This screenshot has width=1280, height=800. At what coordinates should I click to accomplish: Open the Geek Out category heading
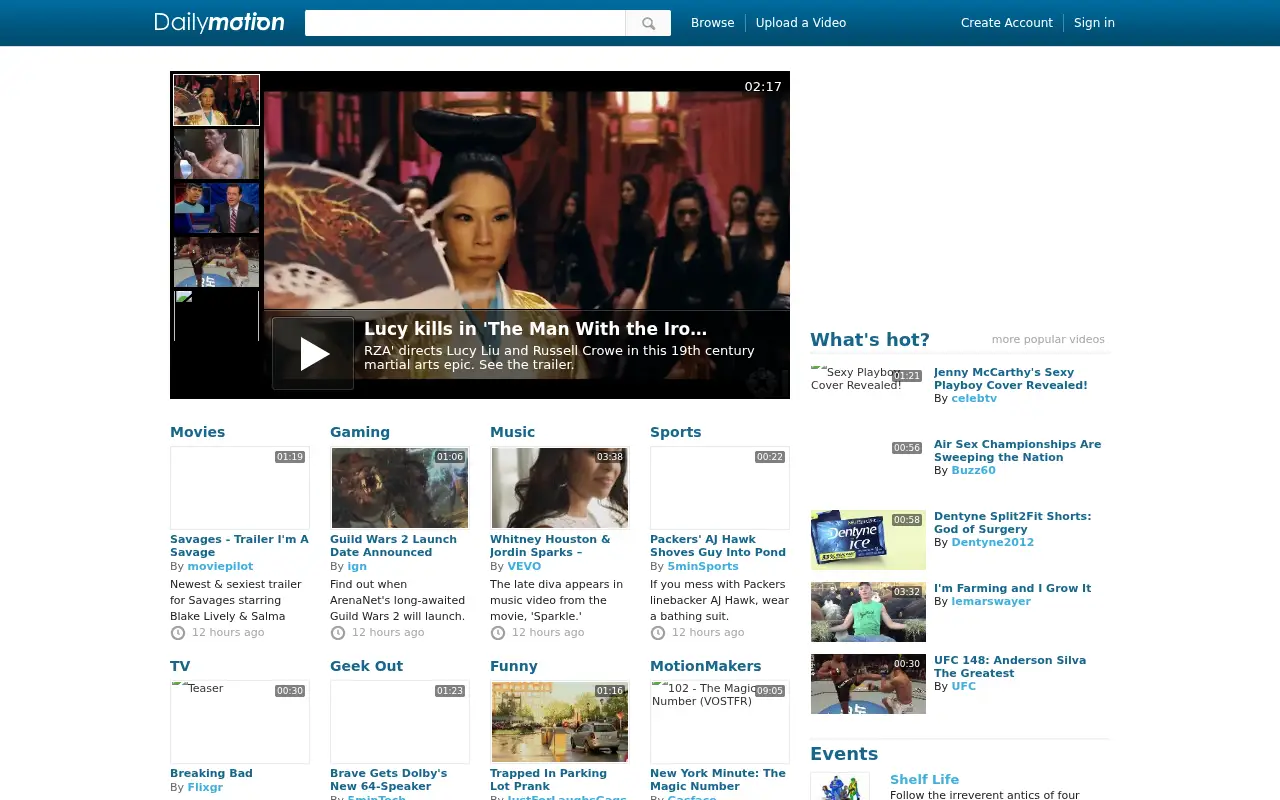[366, 666]
